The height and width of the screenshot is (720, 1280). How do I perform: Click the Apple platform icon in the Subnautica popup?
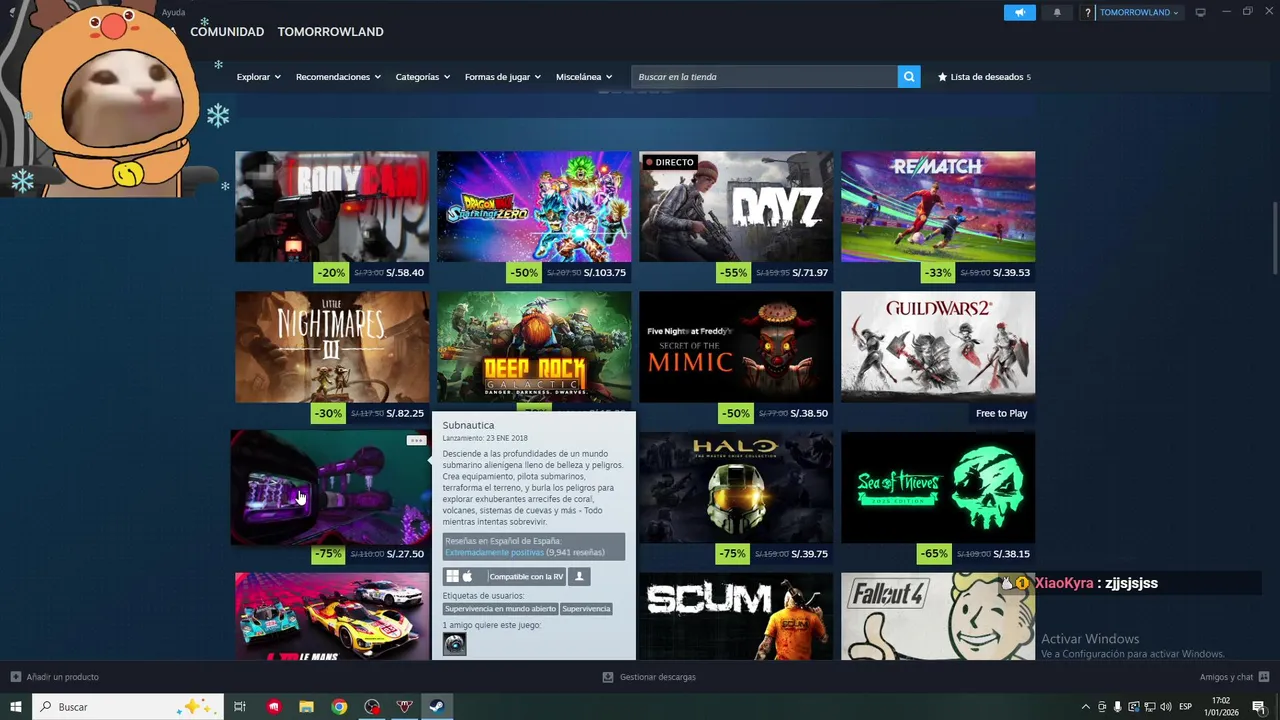pos(467,576)
